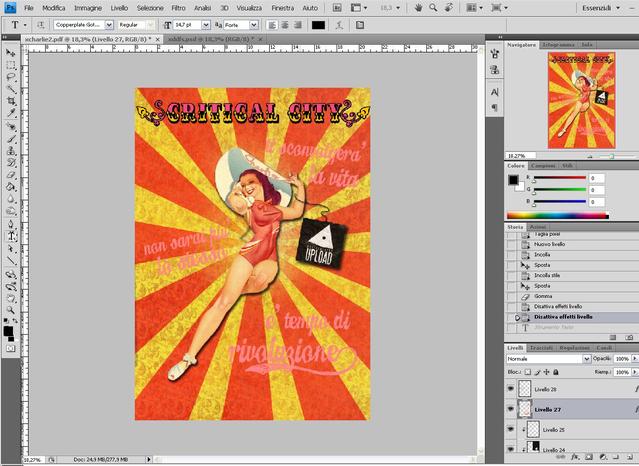Open the Opacità slider arrow
This screenshot has width=639, height=466.
coord(635,359)
